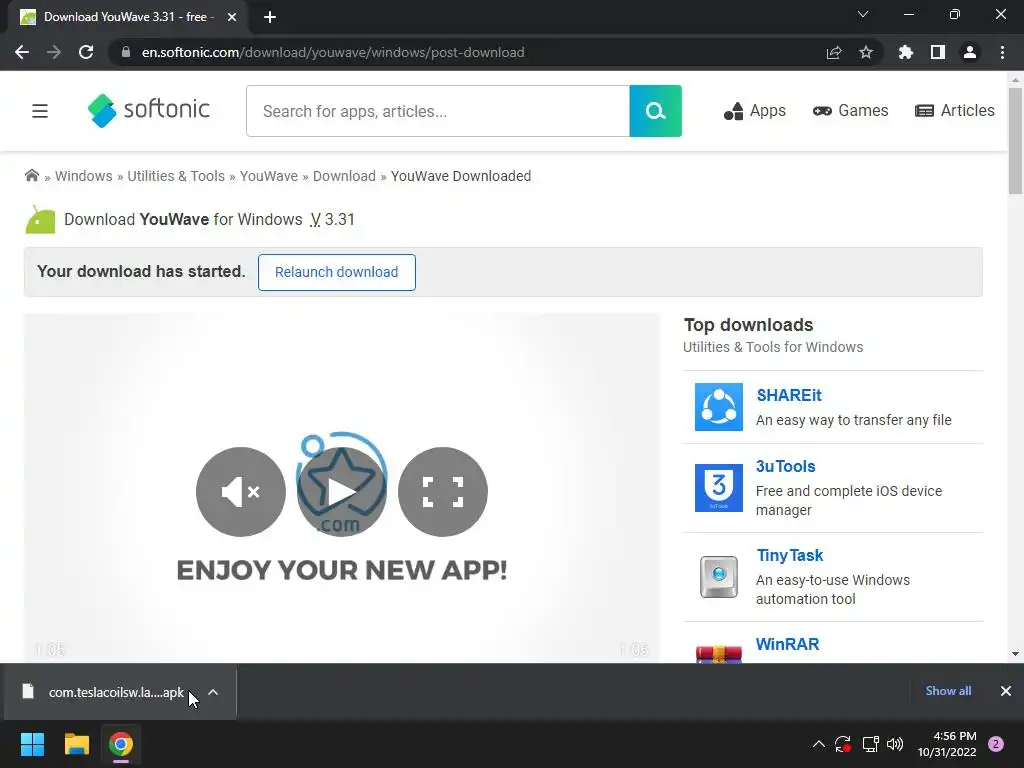1024x768 pixels.
Task: Select the Download YouWave 3.31 tab
Action: pyautogui.click(x=127, y=17)
